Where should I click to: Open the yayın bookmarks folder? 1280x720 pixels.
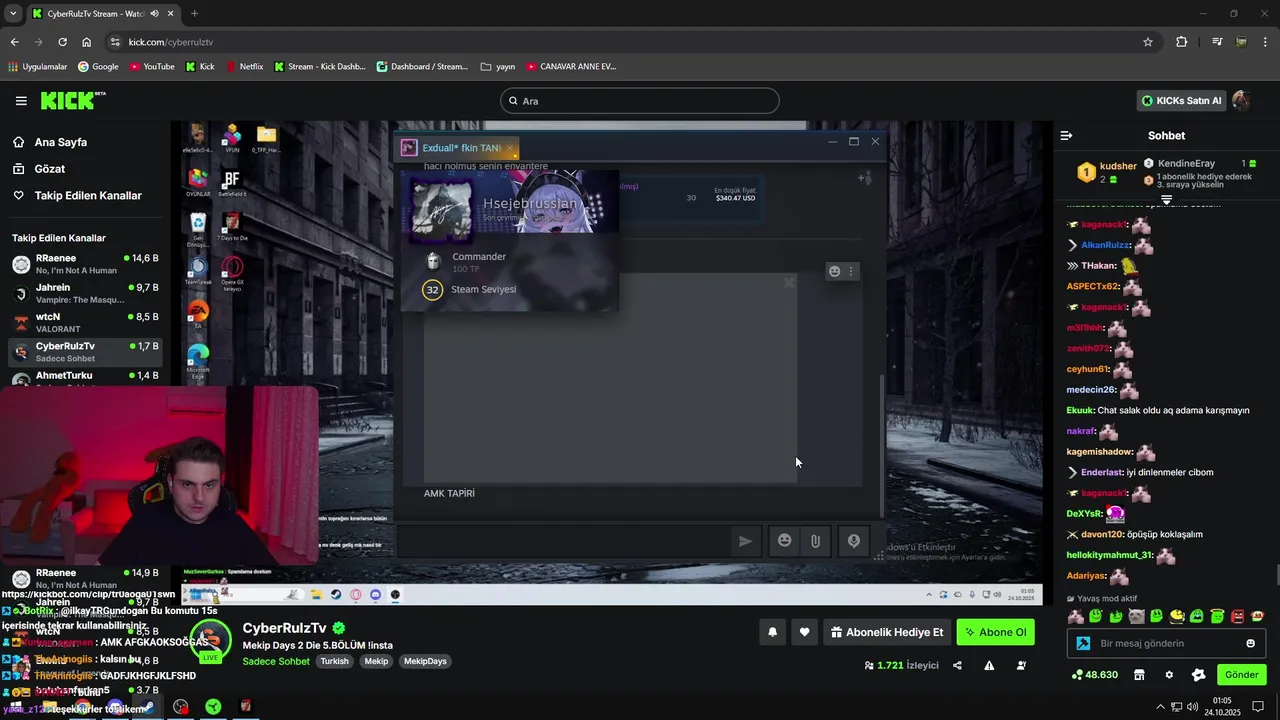pyautogui.click(x=497, y=67)
